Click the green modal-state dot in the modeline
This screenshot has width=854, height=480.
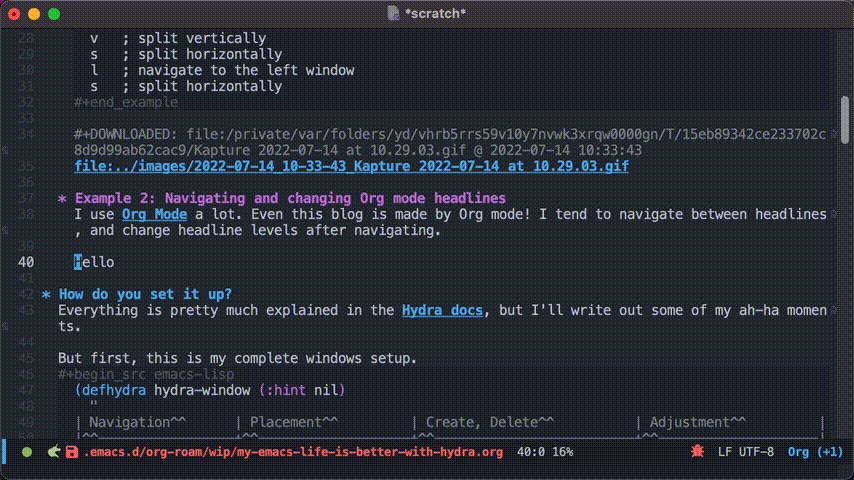27,452
